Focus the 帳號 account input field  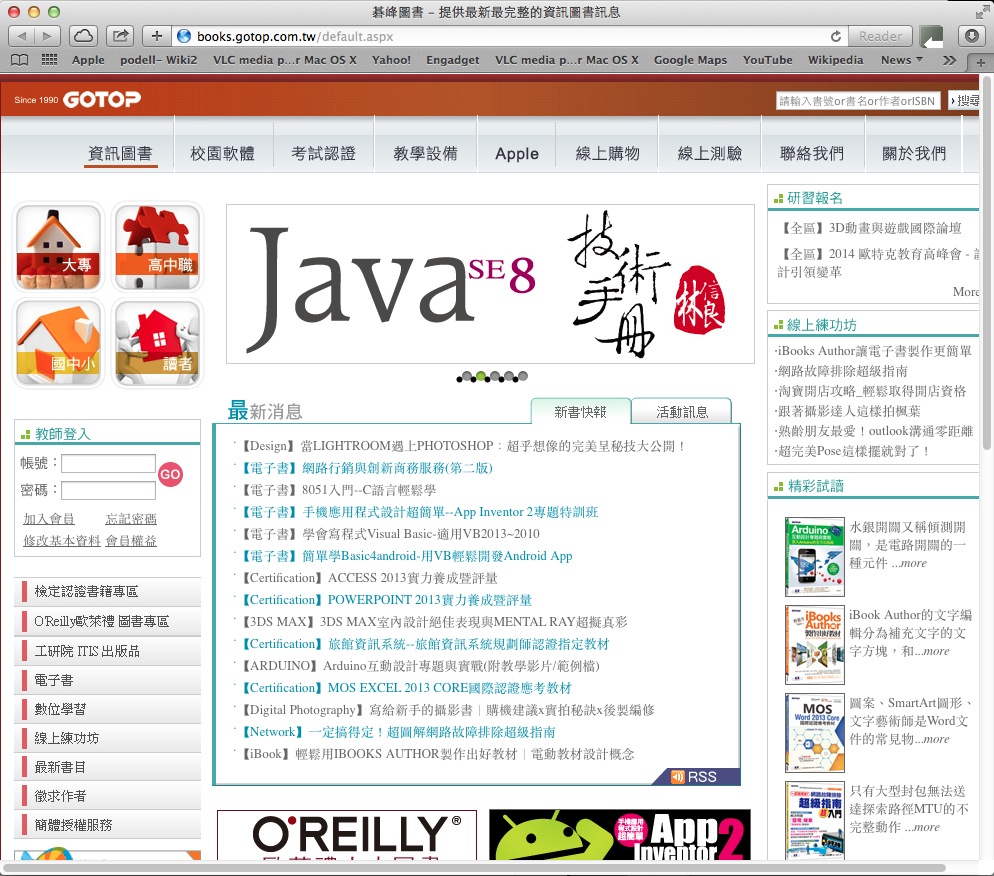[108, 463]
